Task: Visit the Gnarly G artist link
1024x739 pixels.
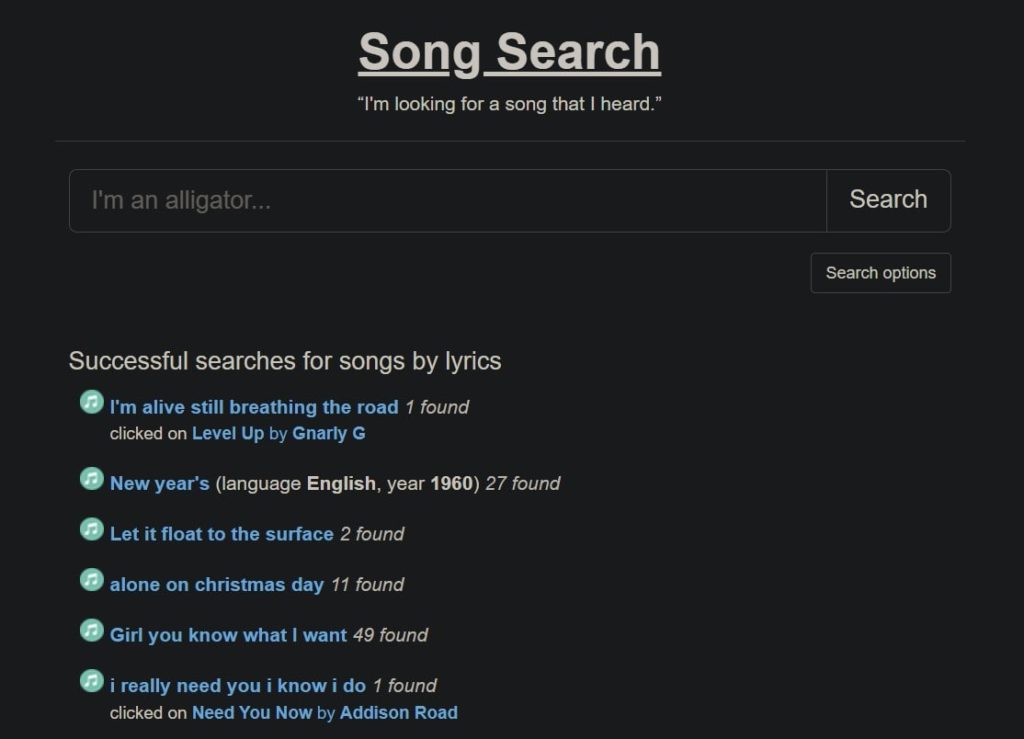Action: pos(328,434)
